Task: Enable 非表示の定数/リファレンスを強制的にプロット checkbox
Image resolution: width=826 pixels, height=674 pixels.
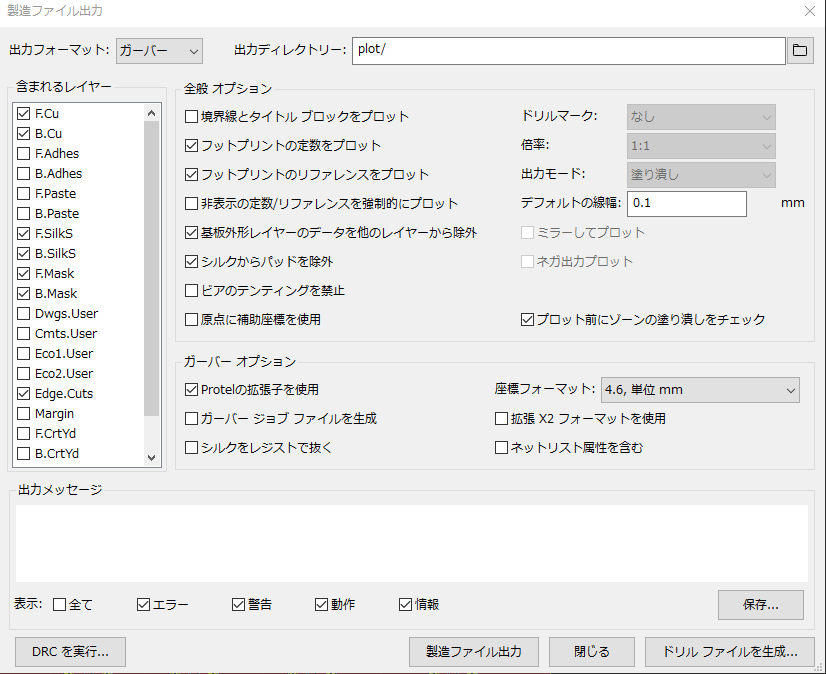Action: [x=191, y=203]
